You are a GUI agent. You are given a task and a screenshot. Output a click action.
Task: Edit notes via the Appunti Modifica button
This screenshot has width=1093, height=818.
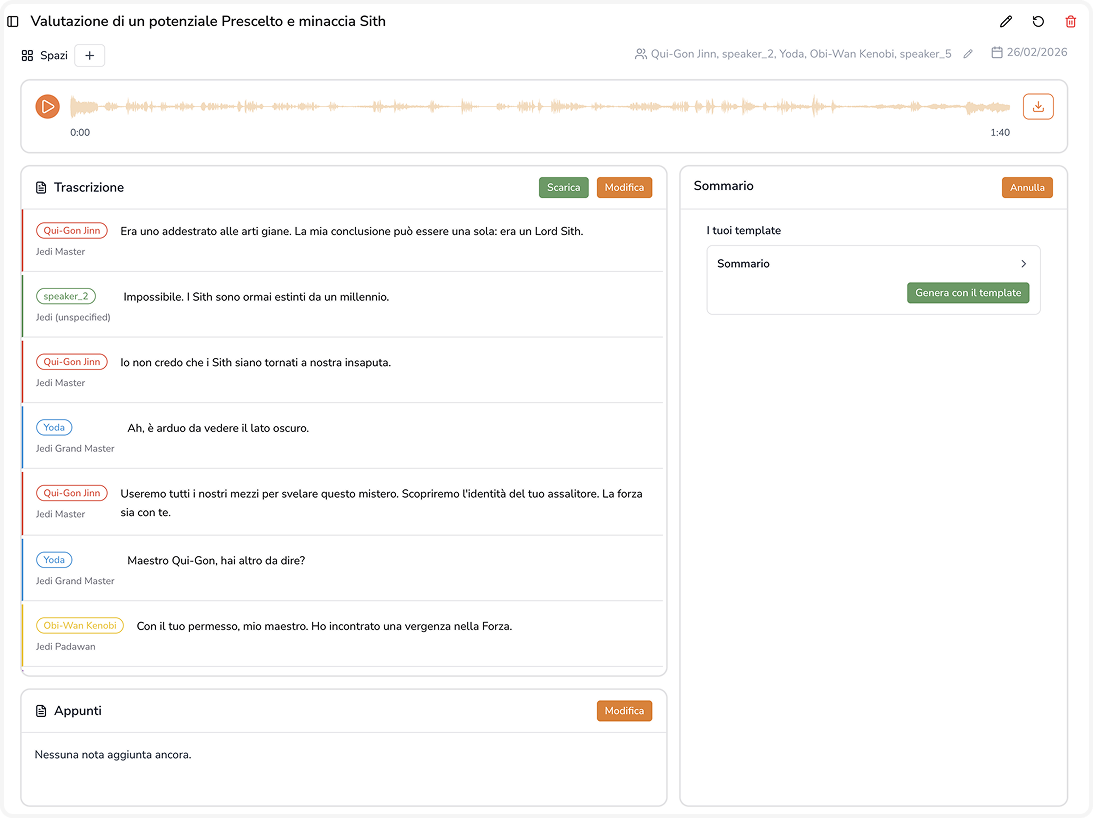click(624, 711)
